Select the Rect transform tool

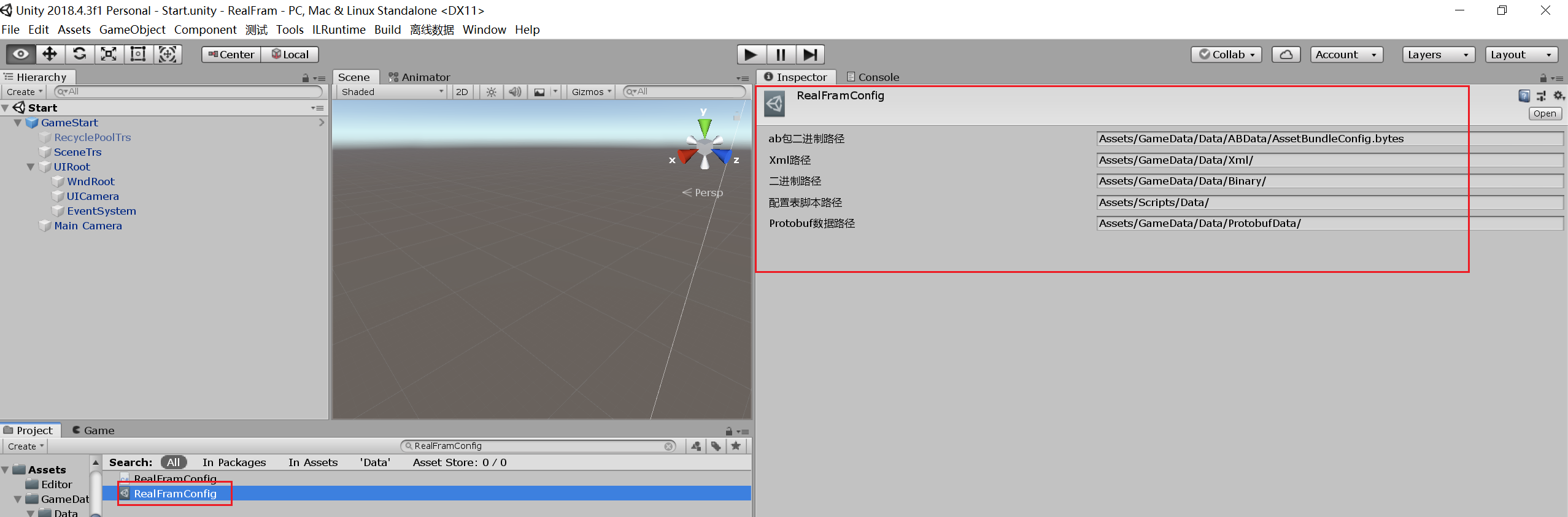(138, 54)
